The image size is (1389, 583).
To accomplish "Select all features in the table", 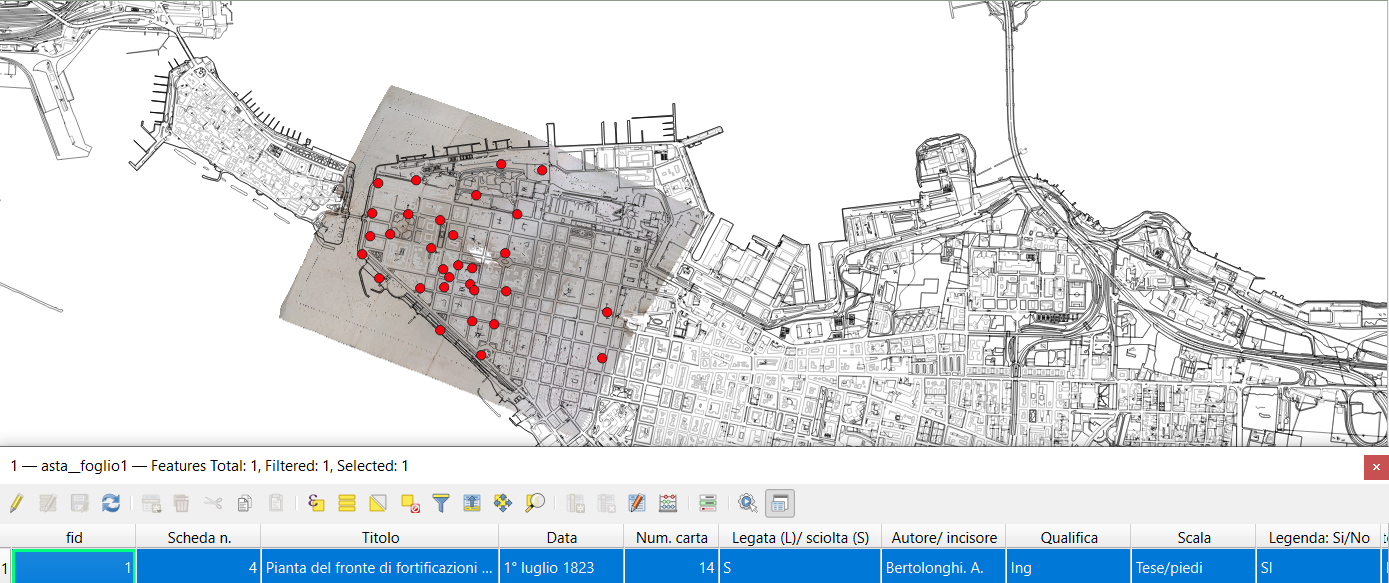I will 347,503.
